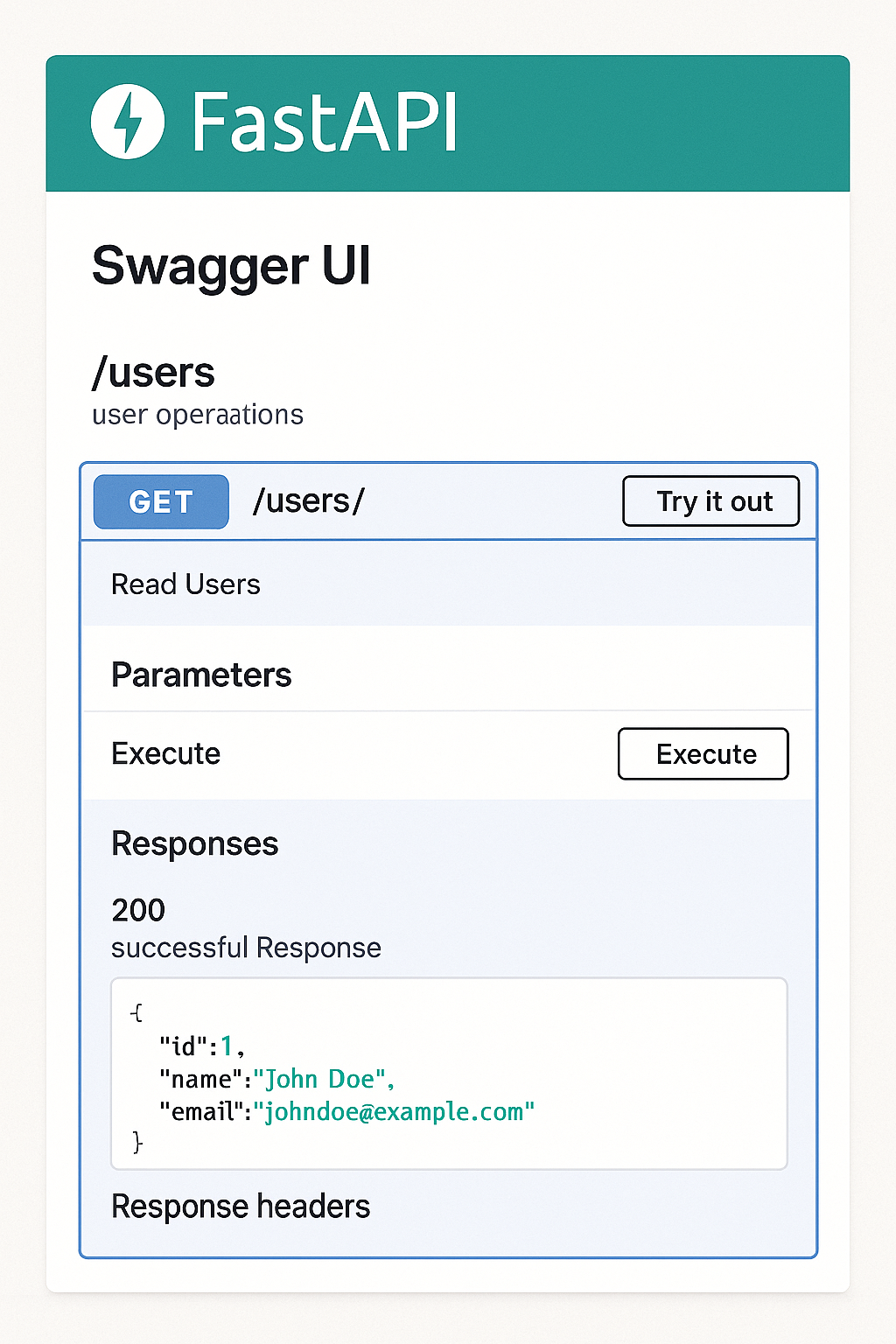Click the name value John Doe
Viewport: 896px width, 1344px height.
[x=324, y=1079]
